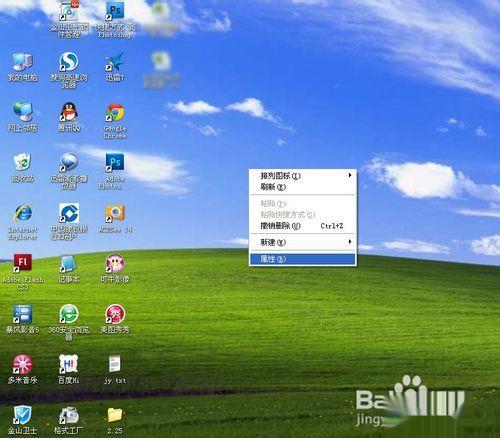Expand the submenu arrow beside 新建
Screen dimensions: 500x438
[x=350, y=241]
